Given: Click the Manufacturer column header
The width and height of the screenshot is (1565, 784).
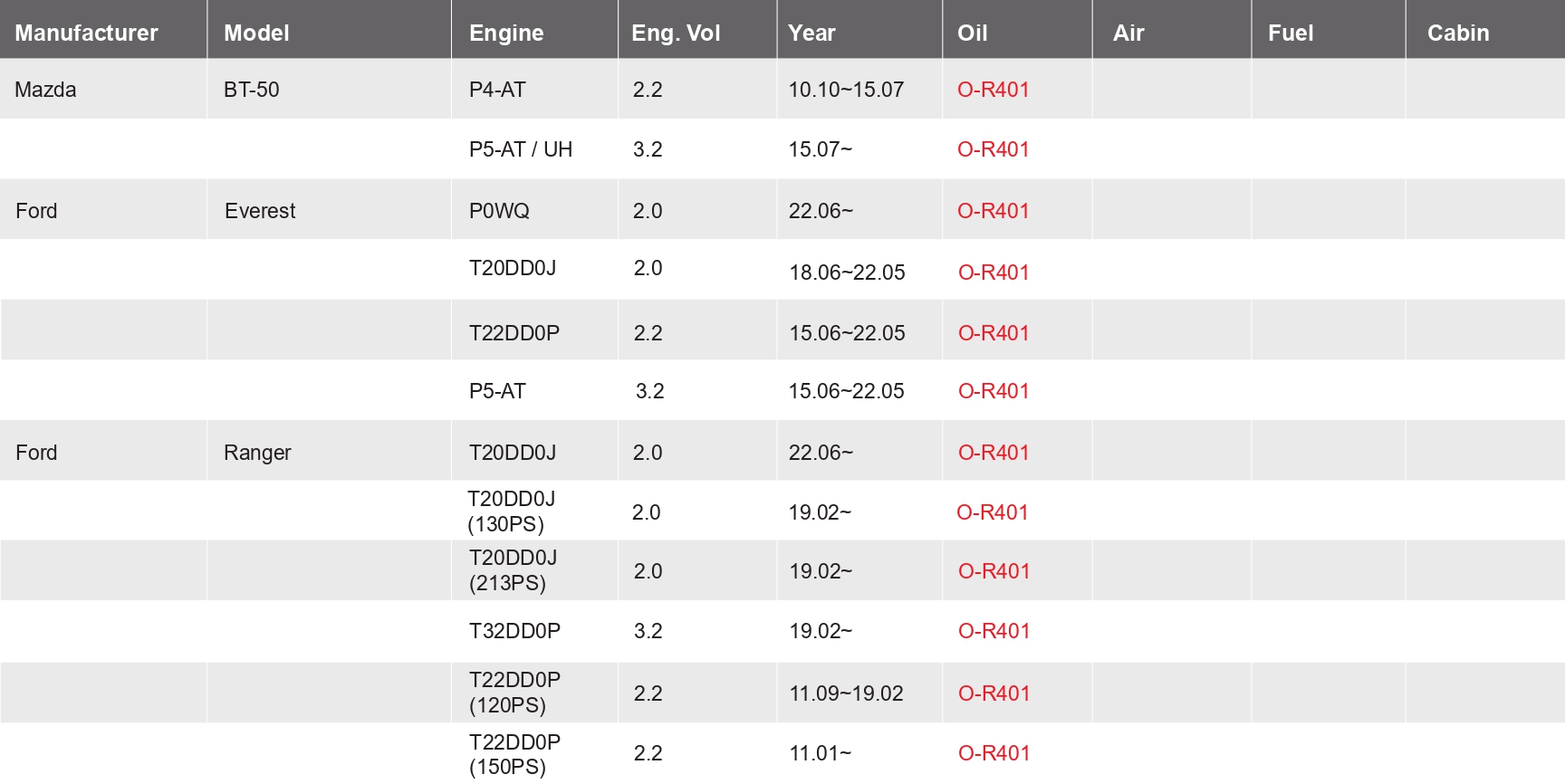Looking at the screenshot, I should (86, 33).
